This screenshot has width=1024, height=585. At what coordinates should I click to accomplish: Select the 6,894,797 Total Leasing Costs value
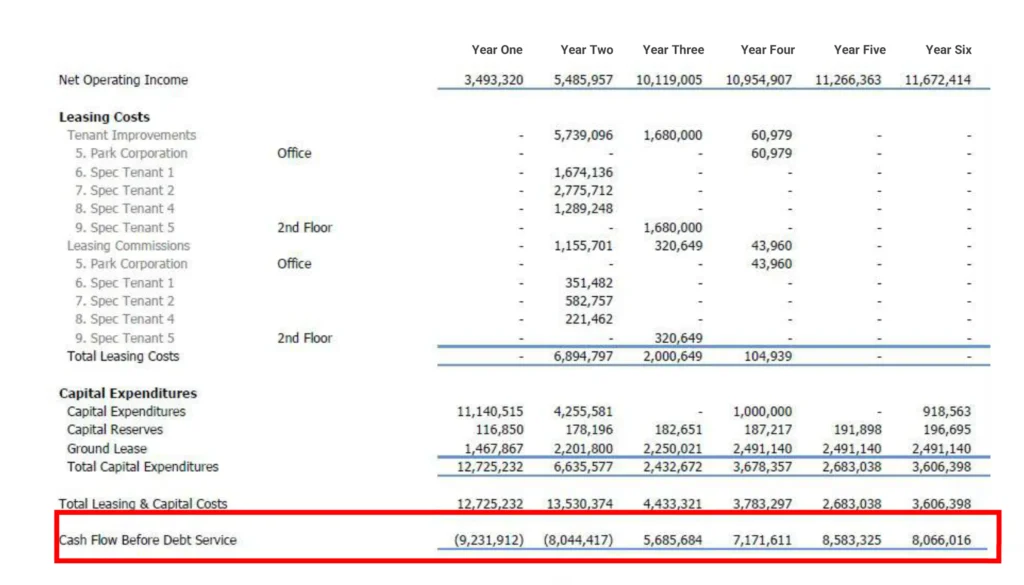[x=583, y=357]
